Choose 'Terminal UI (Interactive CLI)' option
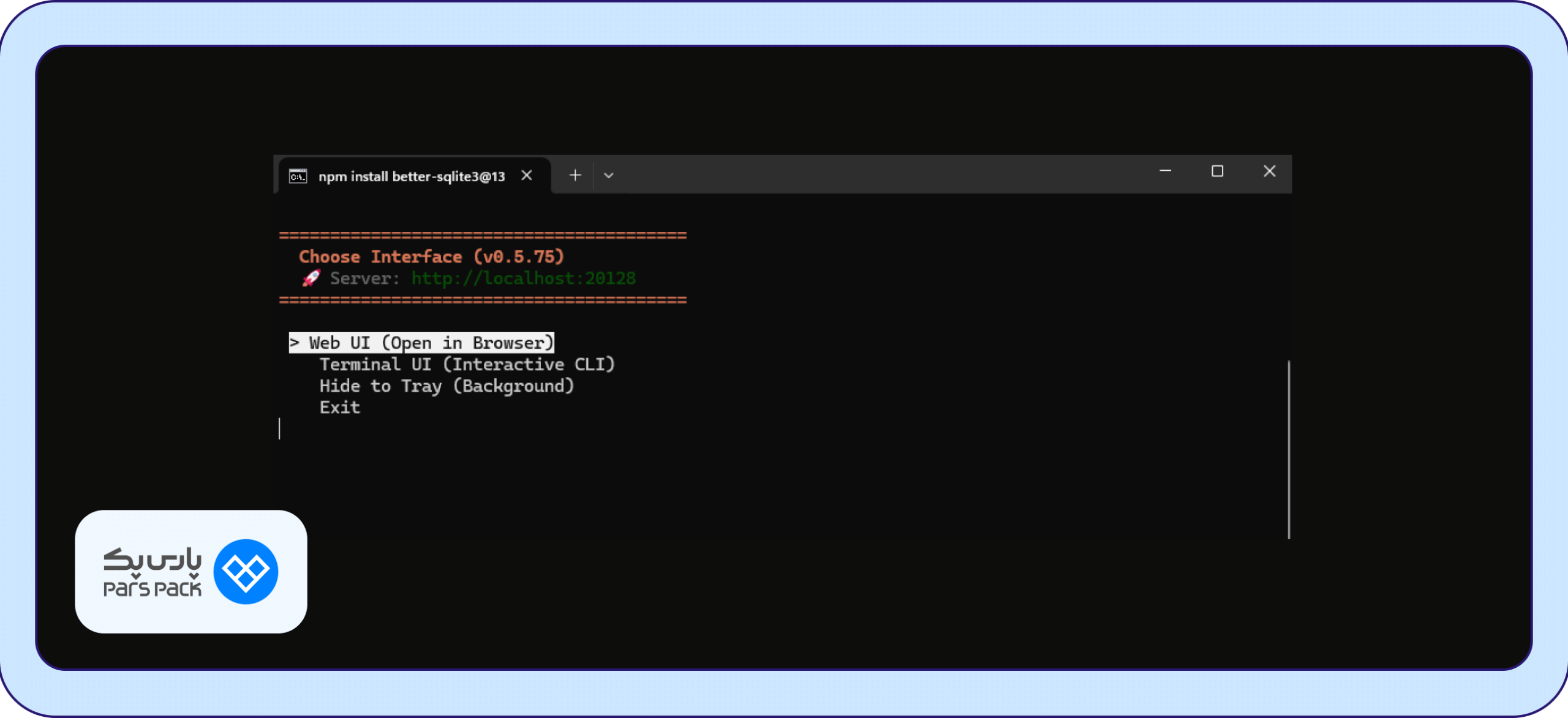The height and width of the screenshot is (718, 1568). 467,364
